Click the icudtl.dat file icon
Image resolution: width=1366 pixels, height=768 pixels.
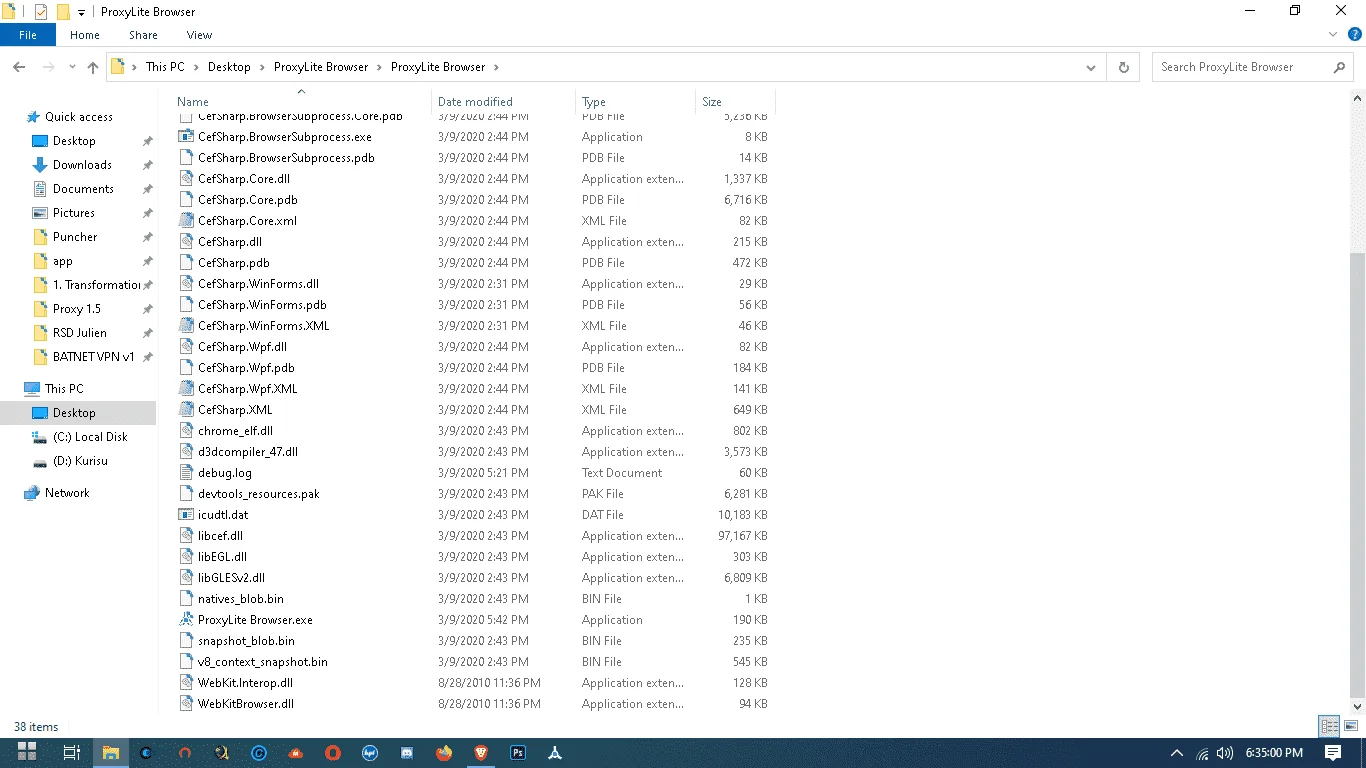point(185,515)
